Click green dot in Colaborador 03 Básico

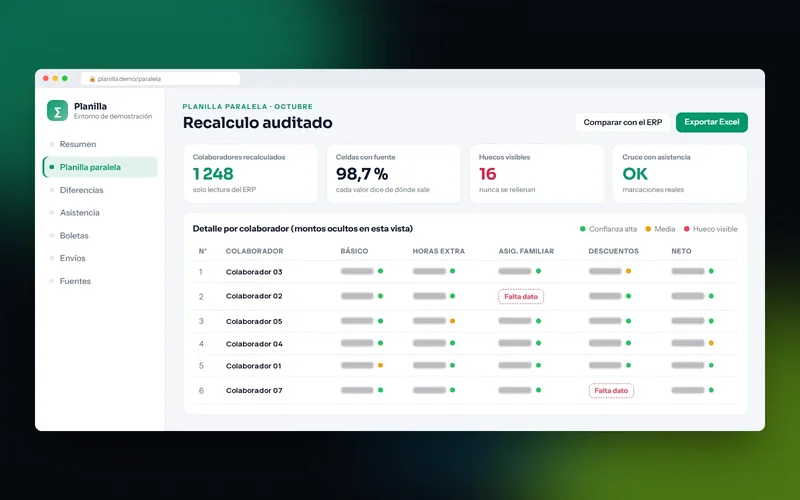381,271
